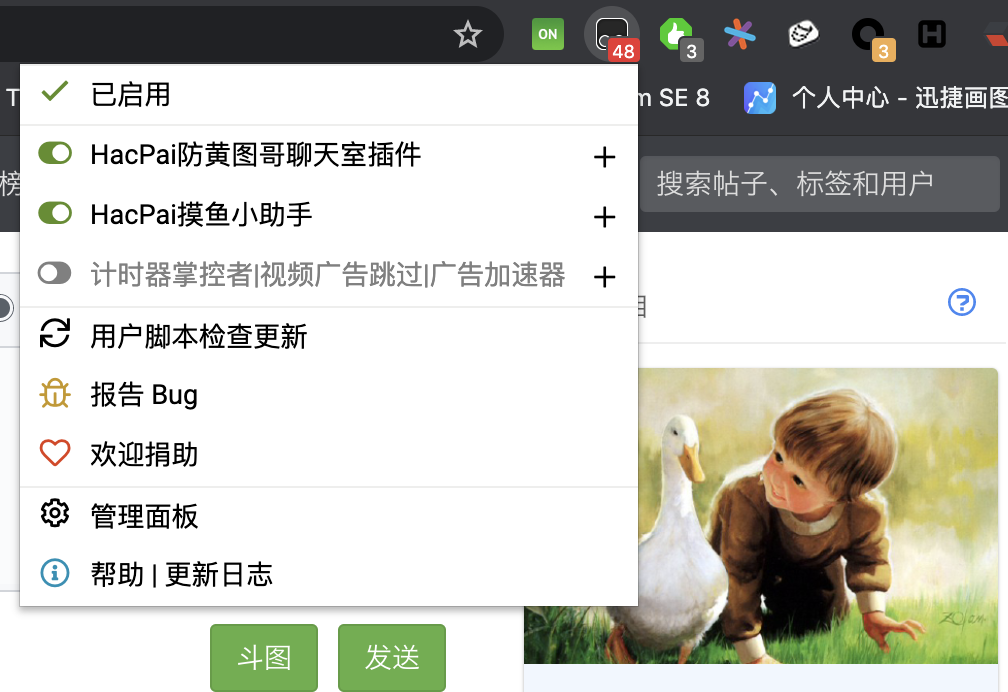
Task: Click the 搜索帖子、标签和用户 search field
Action: click(x=820, y=184)
